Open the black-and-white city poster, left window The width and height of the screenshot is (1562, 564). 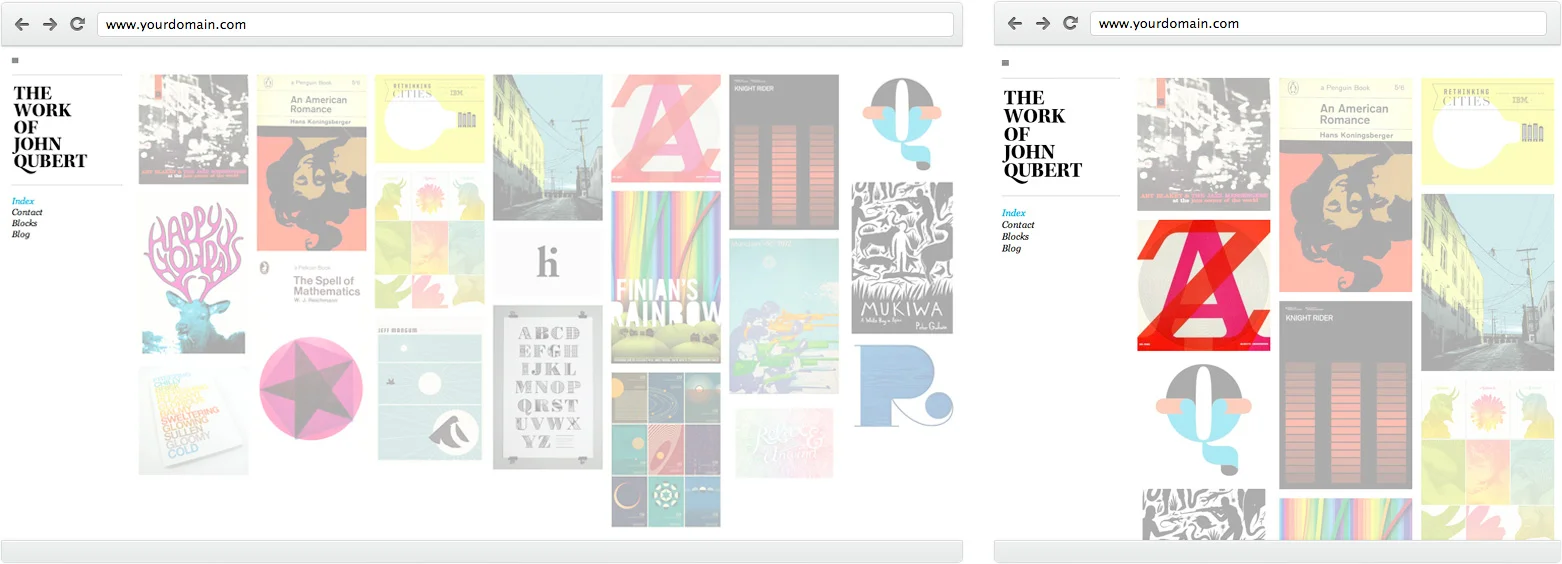pyautogui.click(x=194, y=130)
